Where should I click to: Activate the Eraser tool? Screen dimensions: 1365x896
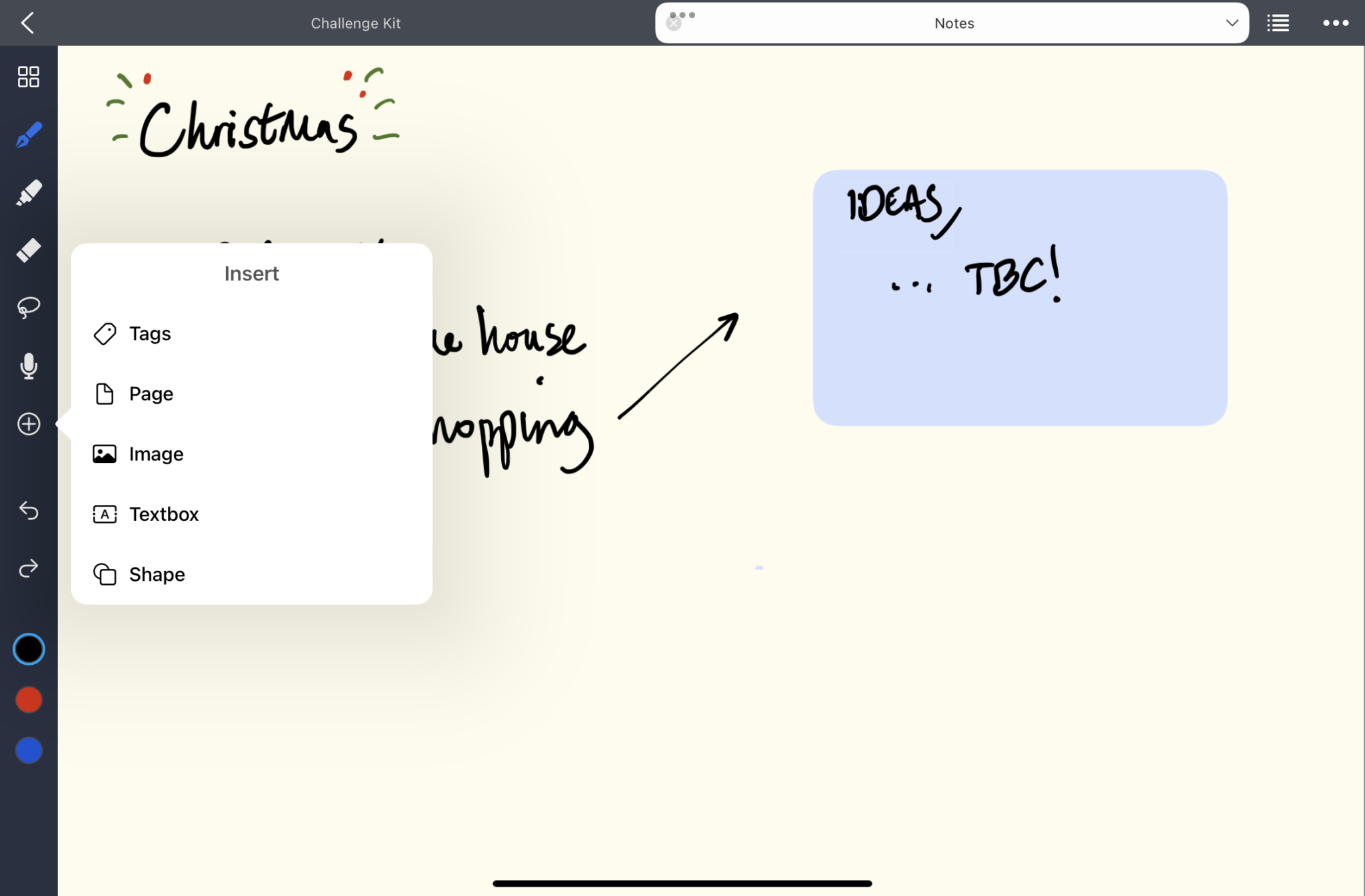pyautogui.click(x=28, y=249)
